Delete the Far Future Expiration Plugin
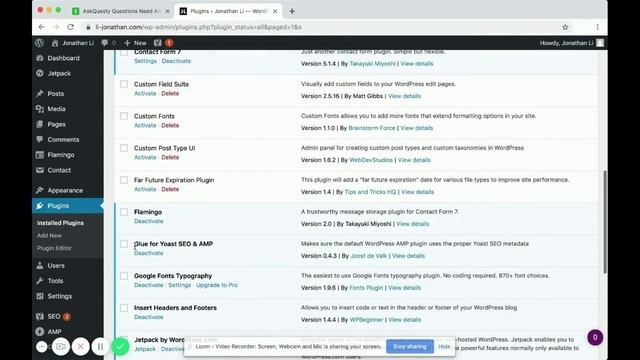Screen dimensions: 640x360 coord(170,189)
